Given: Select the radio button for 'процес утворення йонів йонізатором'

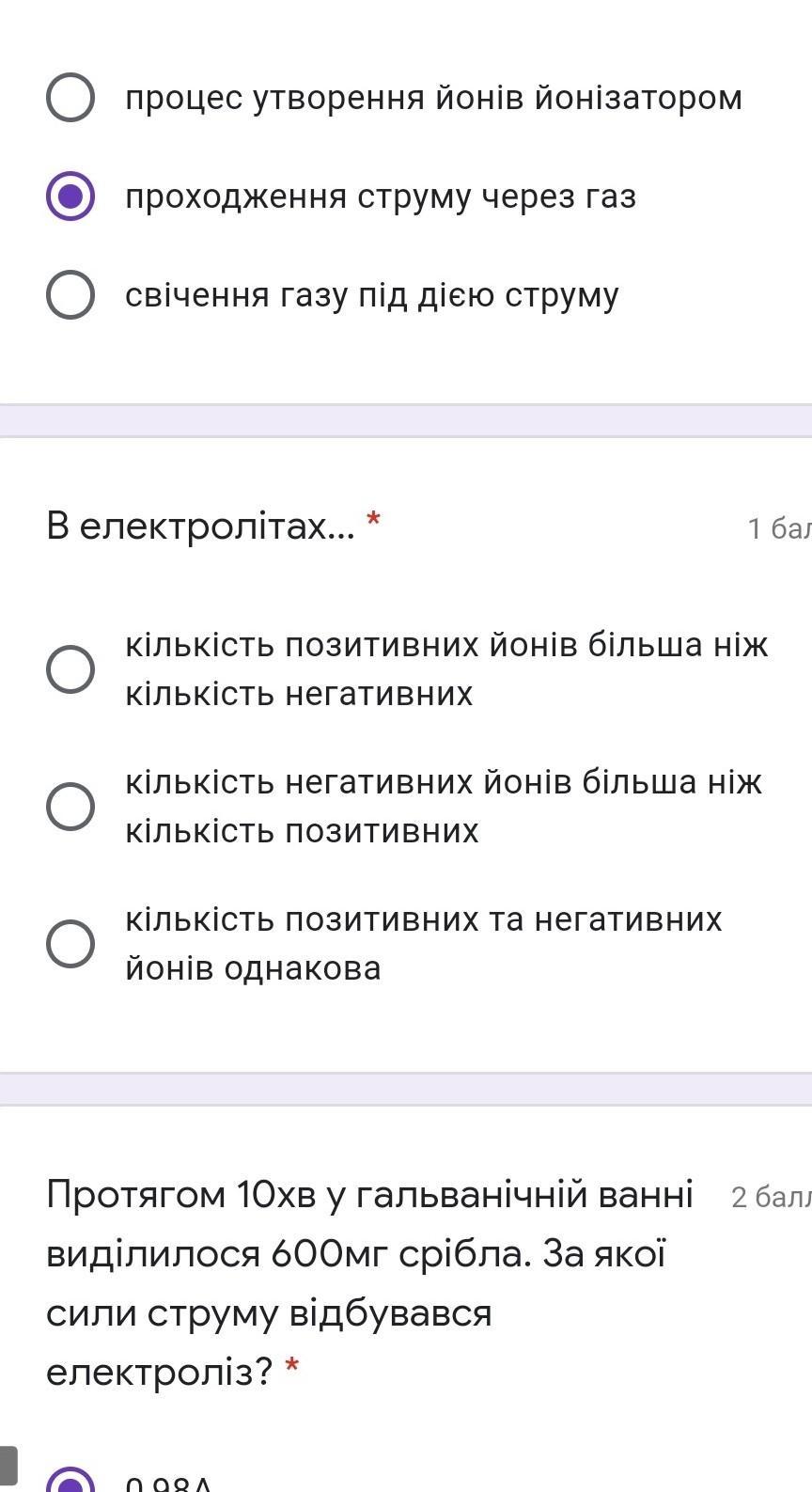Looking at the screenshot, I should click(x=70, y=98).
